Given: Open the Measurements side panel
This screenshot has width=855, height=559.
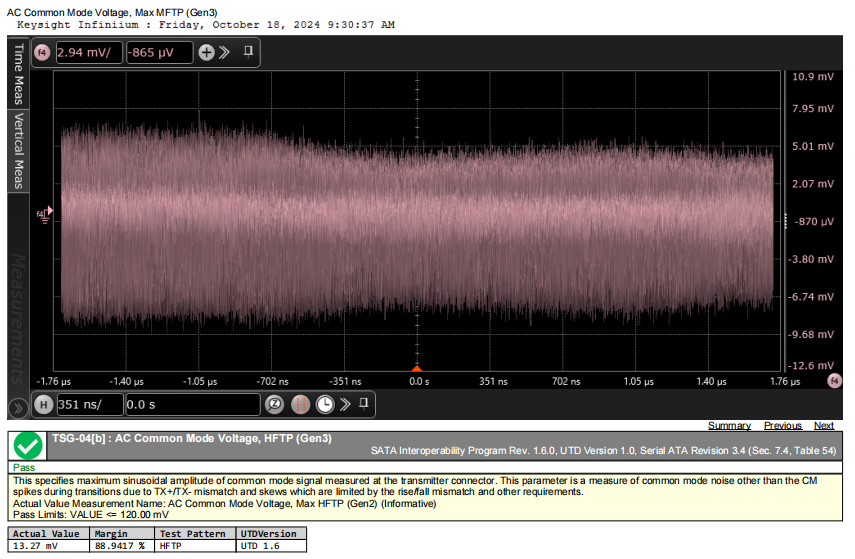Looking at the screenshot, I should [19, 319].
